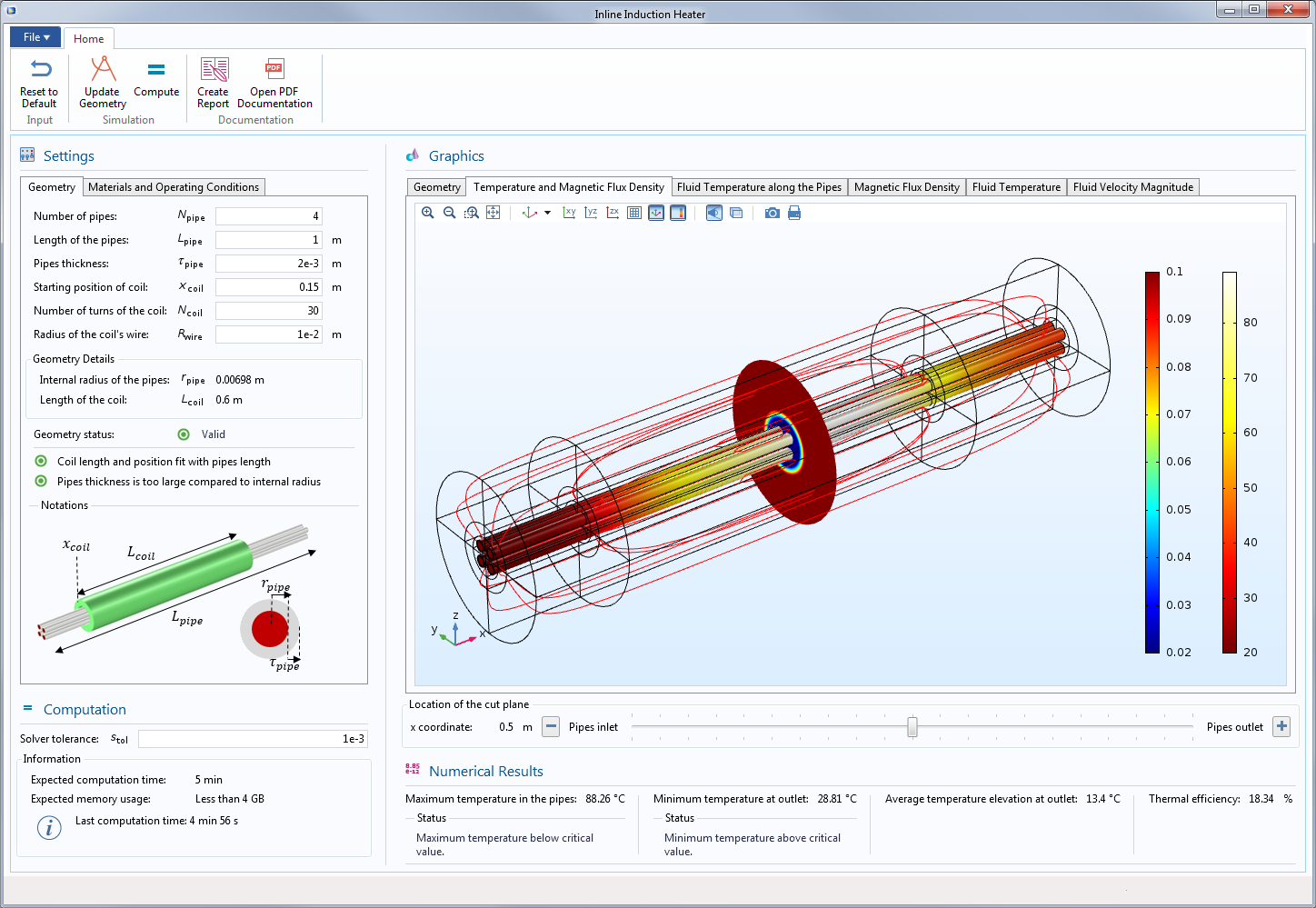Click the Pipes thickness field
The height and width of the screenshot is (908, 1316).
coord(269,264)
